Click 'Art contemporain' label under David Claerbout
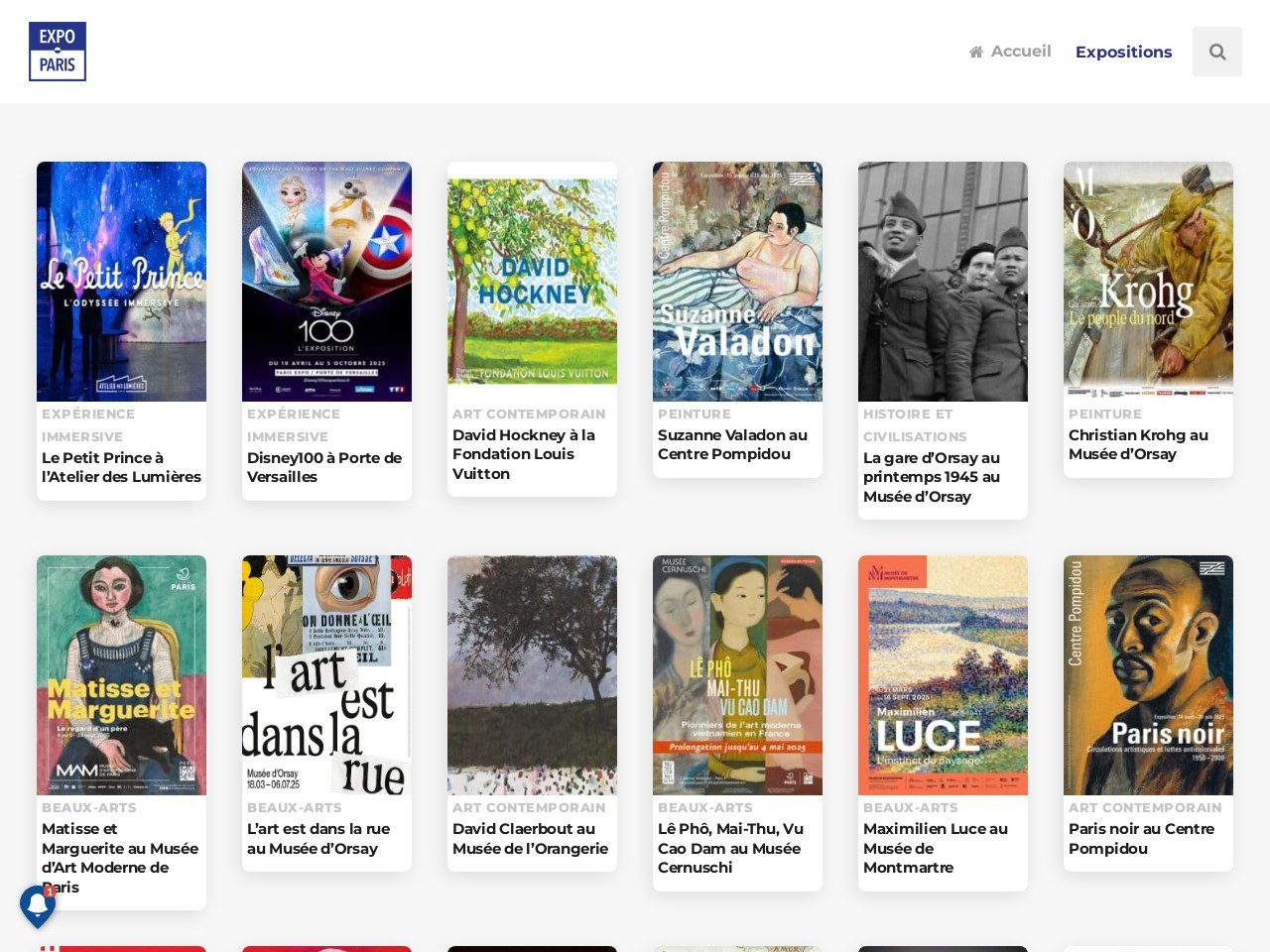 (x=529, y=808)
